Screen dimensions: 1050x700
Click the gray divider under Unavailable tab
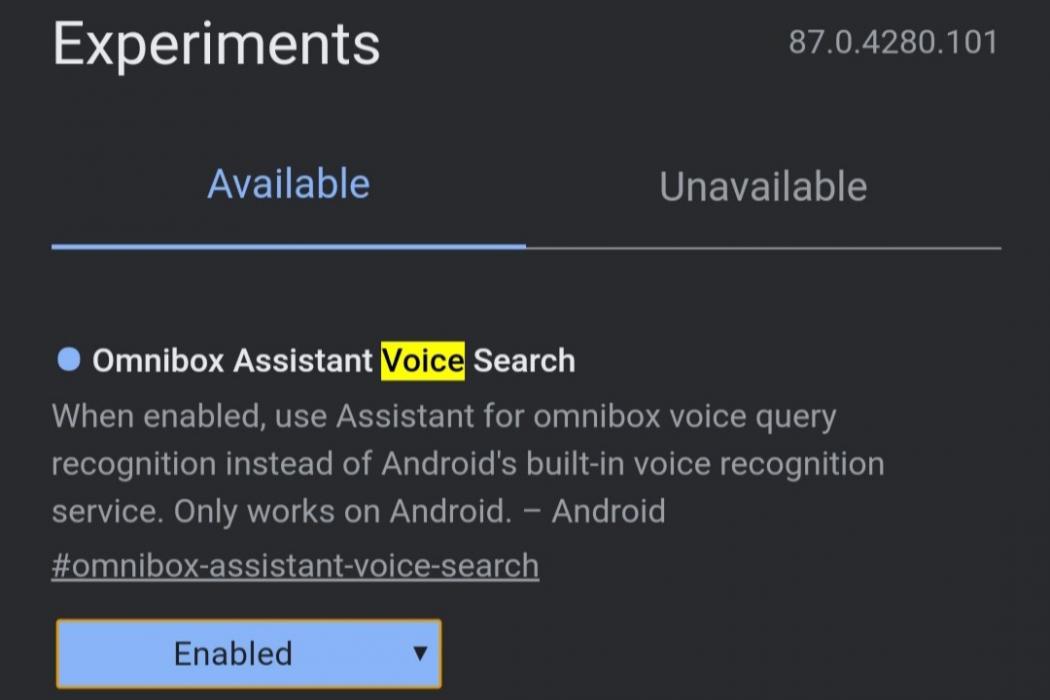(763, 247)
